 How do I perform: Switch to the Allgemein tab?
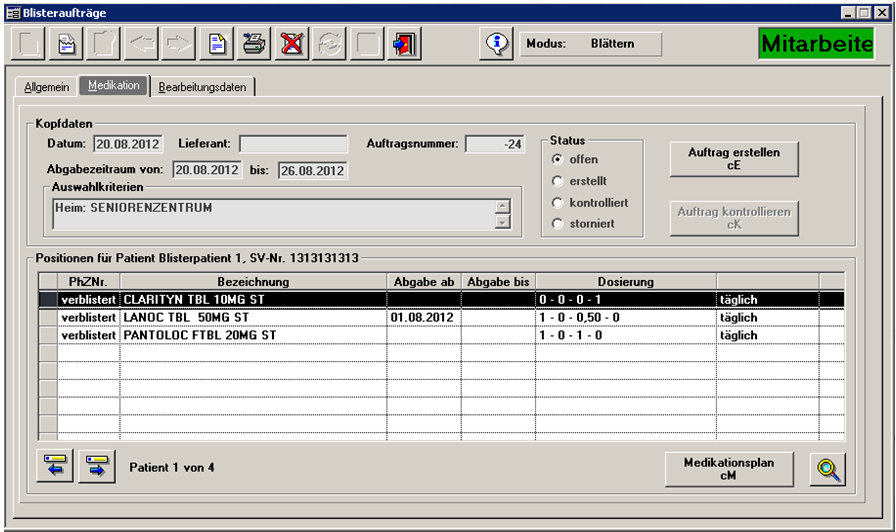[46, 87]
